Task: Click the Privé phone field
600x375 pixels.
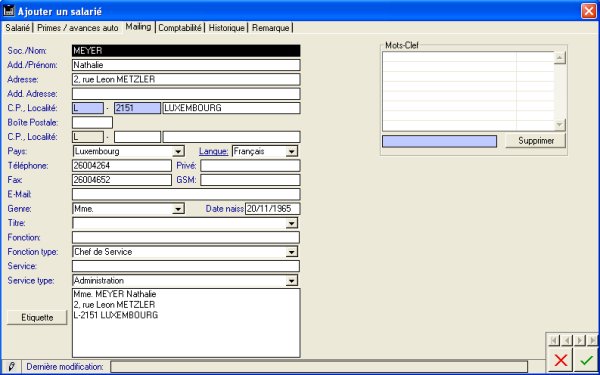Action: [250, 166]
